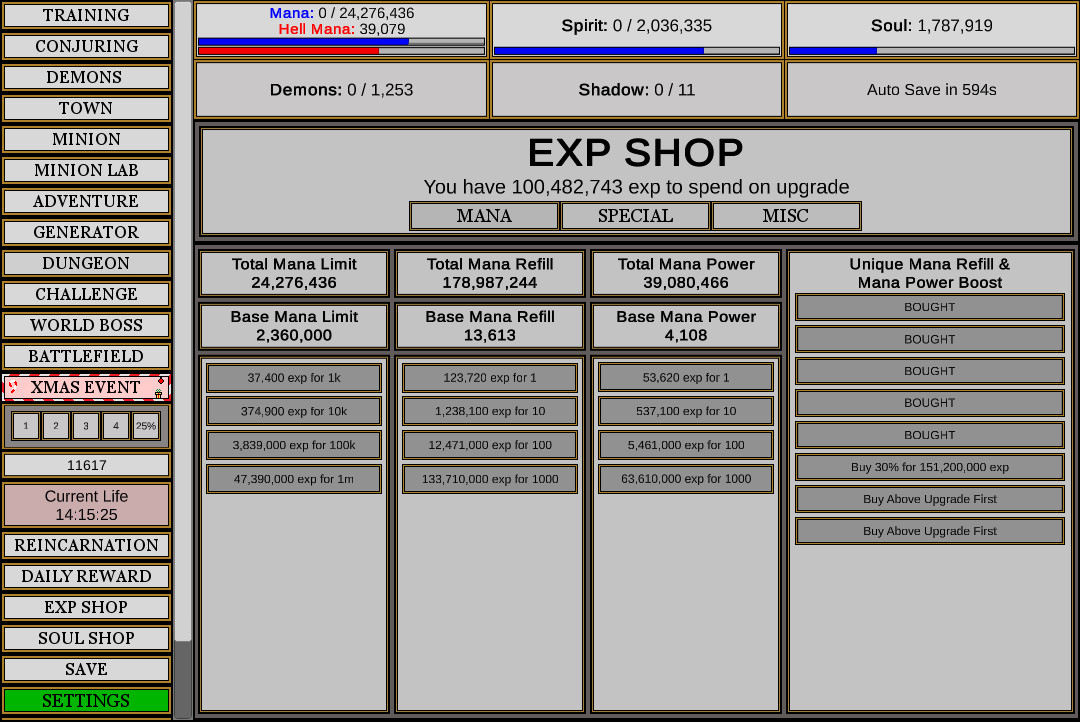Purchase the Buy 30% for 151,200,000 exp upgrade
Viewport: 1080px width, 722px height.
coord(929,467)
